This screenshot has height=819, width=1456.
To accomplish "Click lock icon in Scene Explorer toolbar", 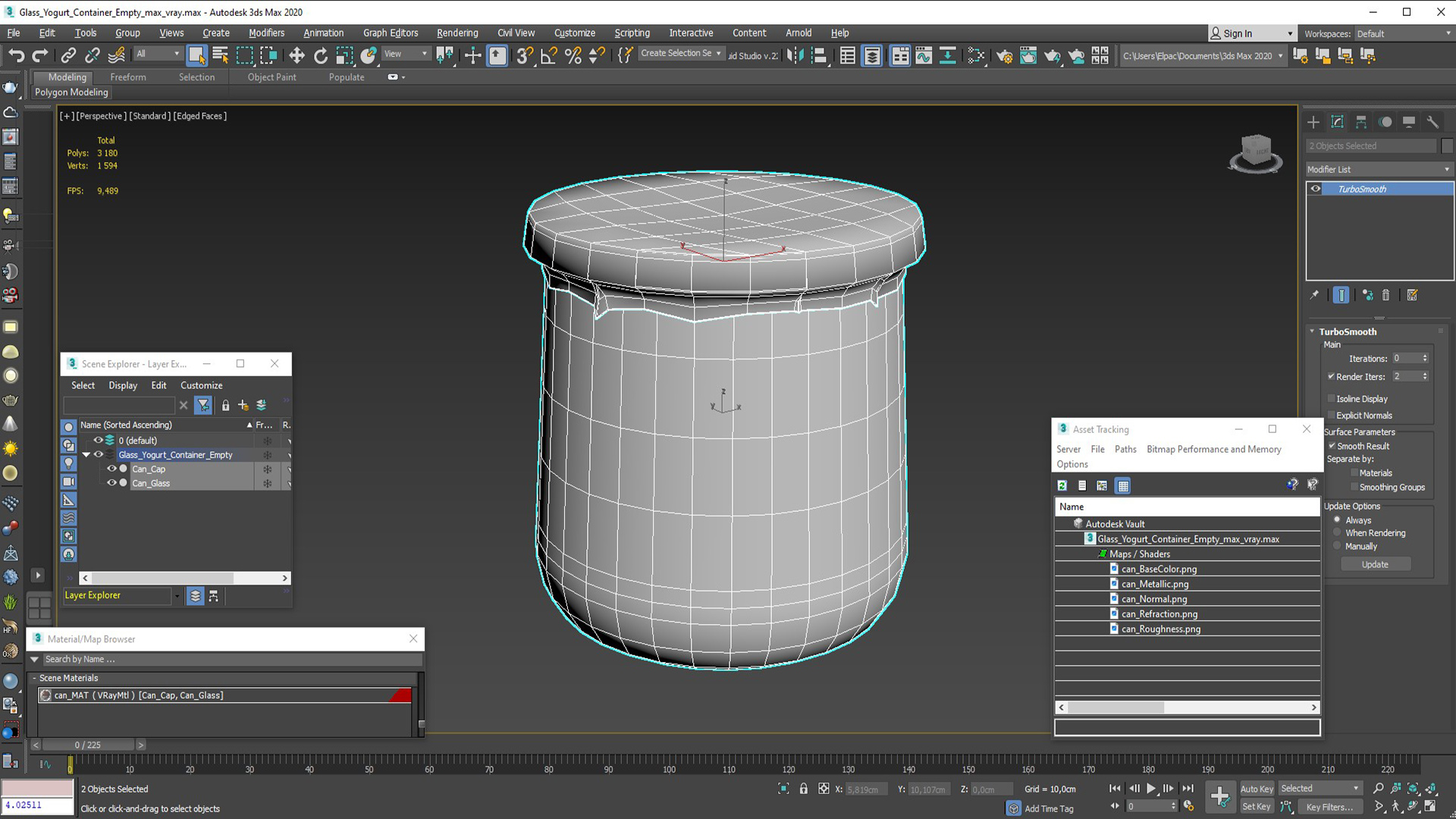I will [225, 406].
